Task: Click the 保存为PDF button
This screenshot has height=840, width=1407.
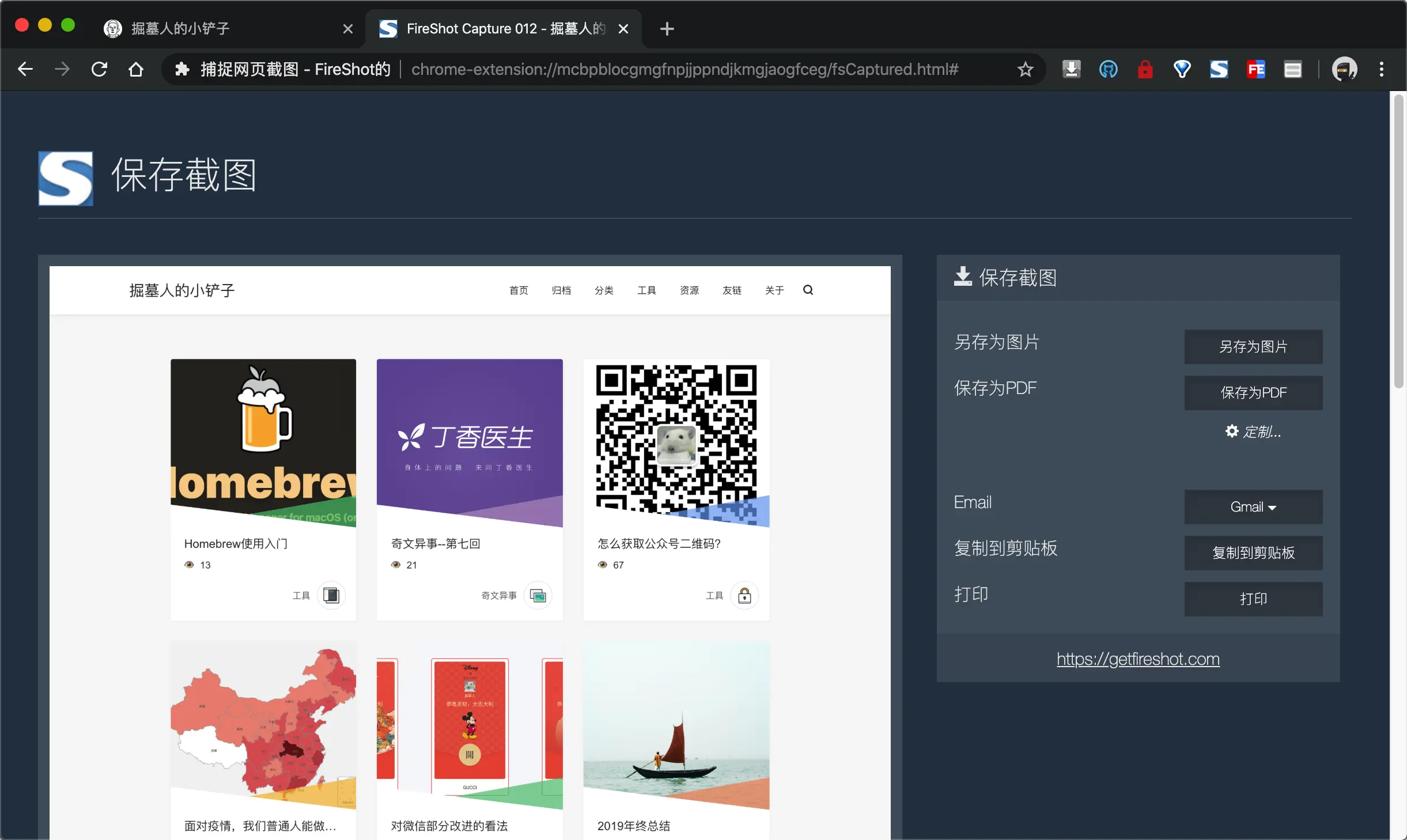Action: click(x=1253, y=393)
